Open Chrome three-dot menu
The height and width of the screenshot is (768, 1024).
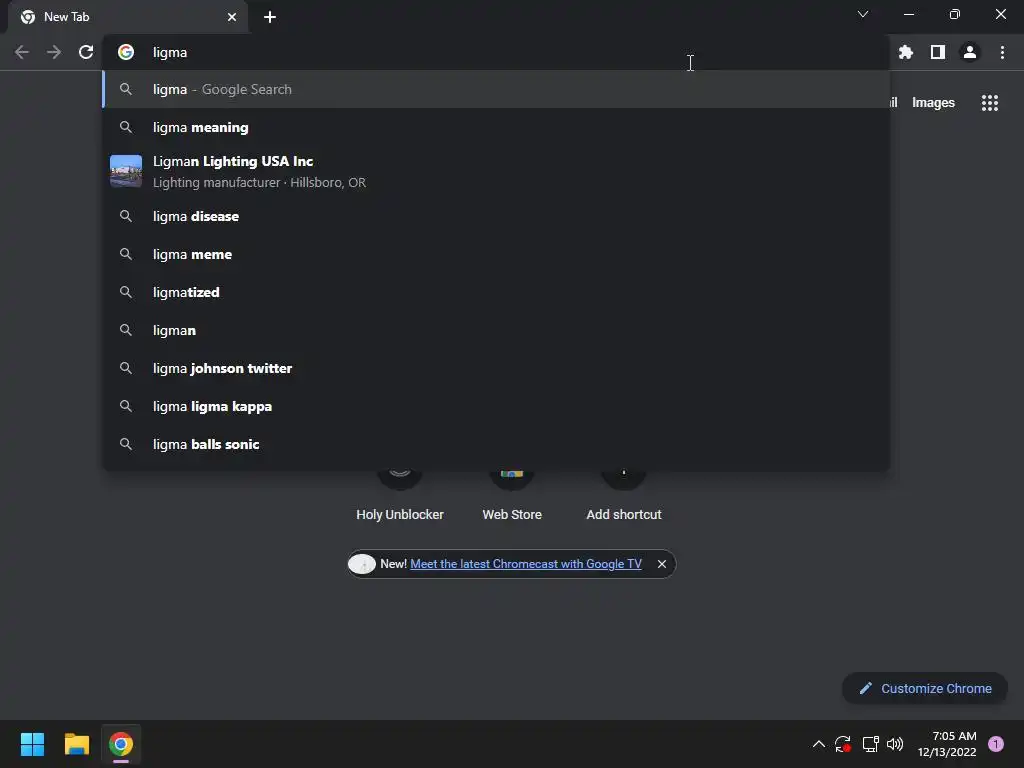(x=1002, y=52)
